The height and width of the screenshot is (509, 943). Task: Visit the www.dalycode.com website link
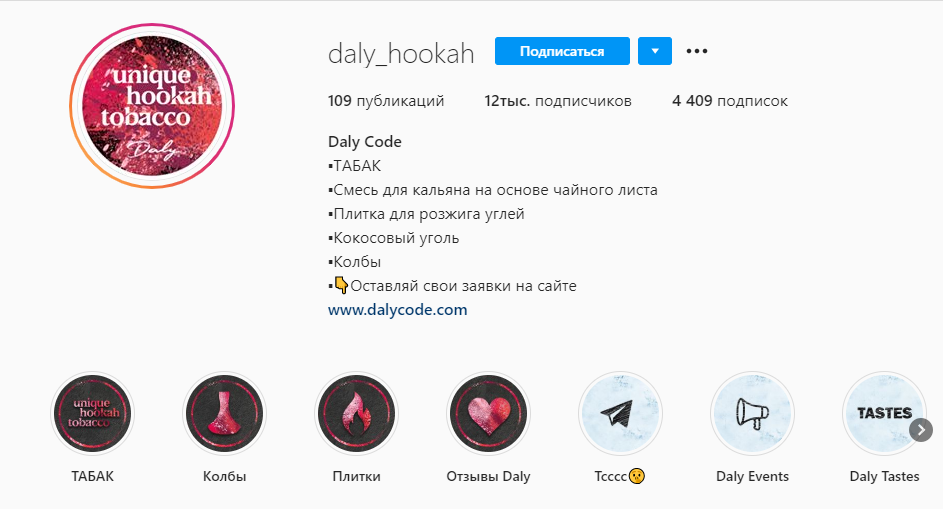398,310
